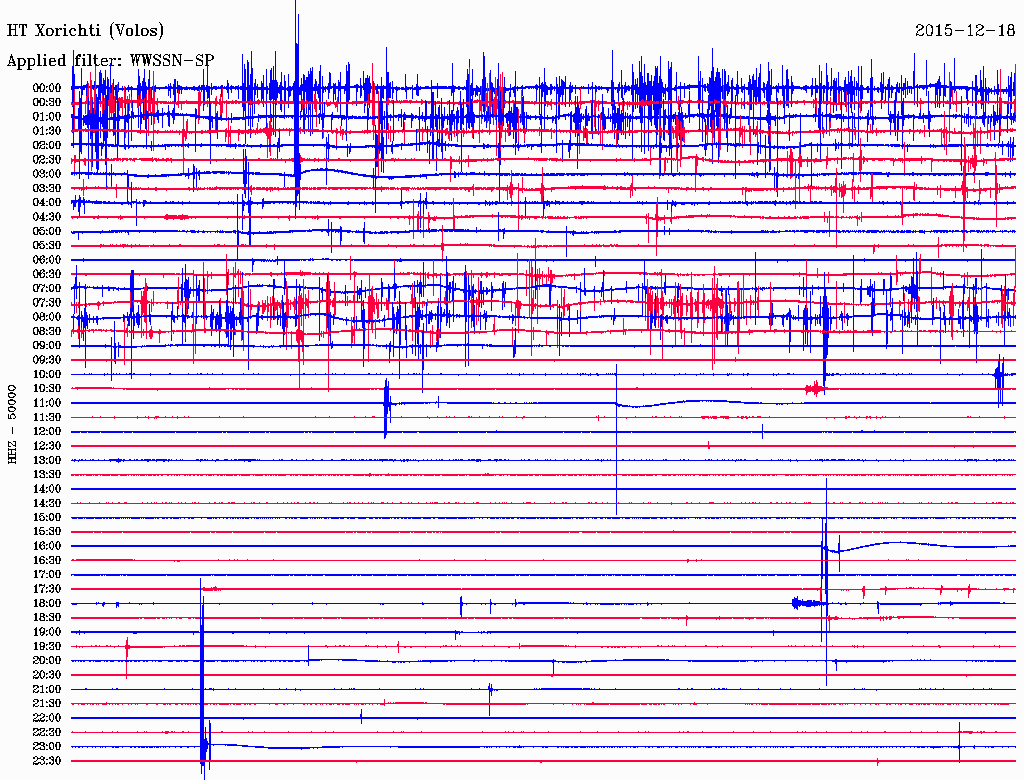Select the 22:30 time row label
This screenshot has width=1024, height=780.
[x=47, y=732]
